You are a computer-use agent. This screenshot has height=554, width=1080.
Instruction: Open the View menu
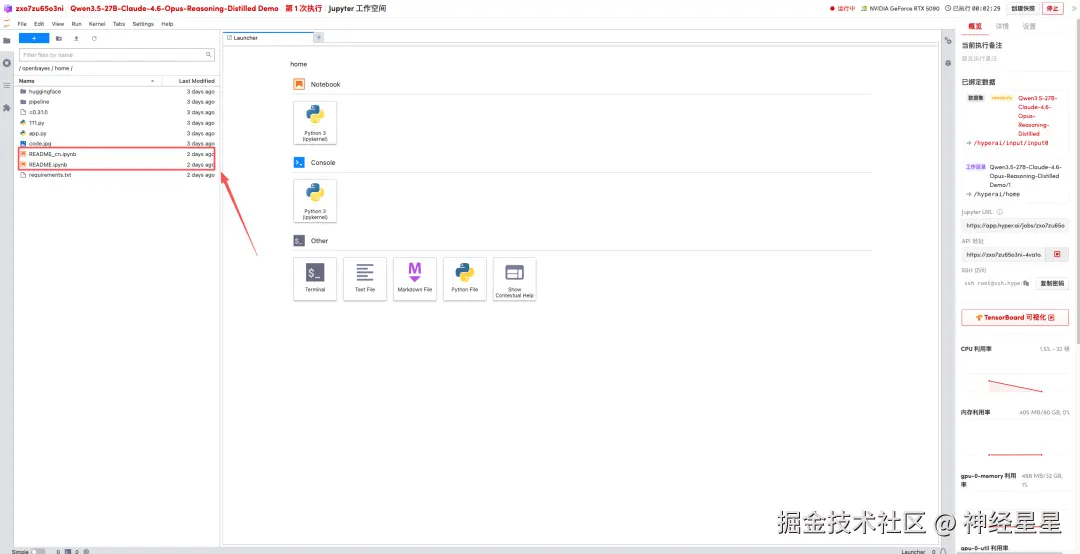tap(58, 23)
